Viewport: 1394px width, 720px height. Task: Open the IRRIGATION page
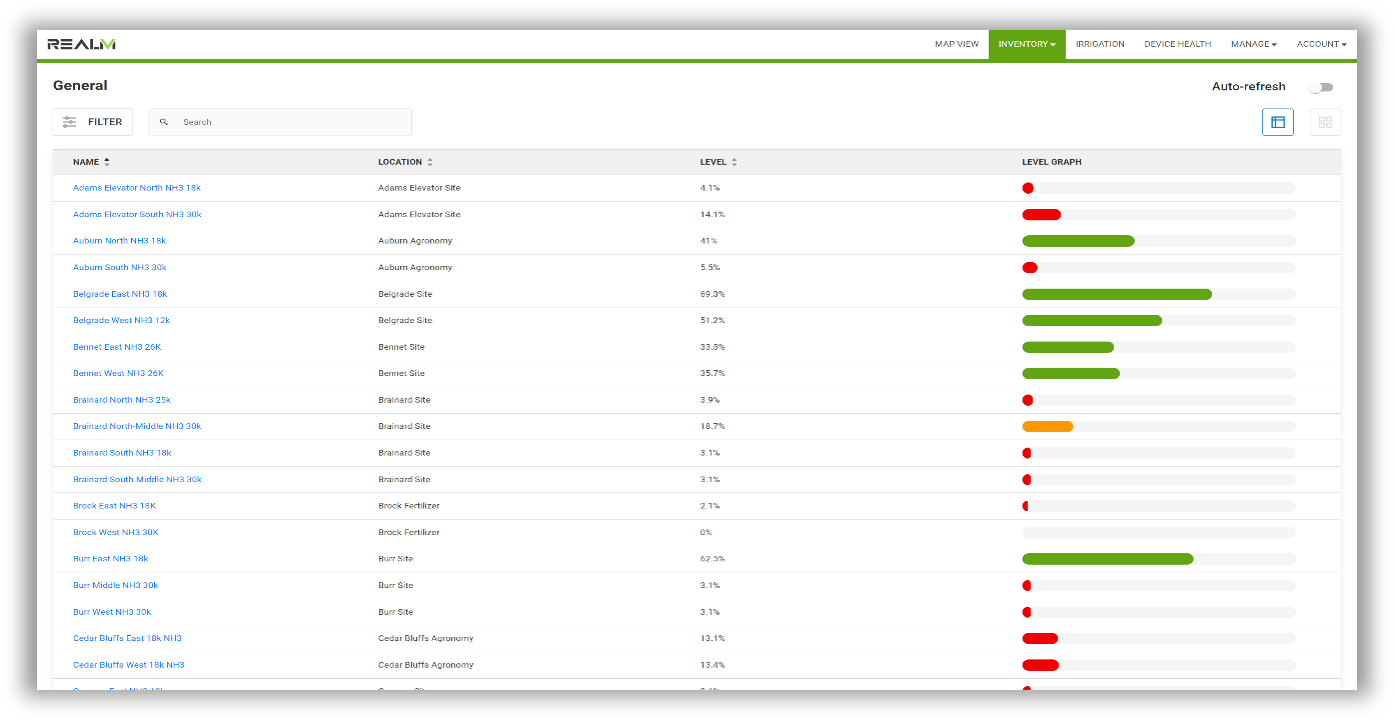point(1100,44)
